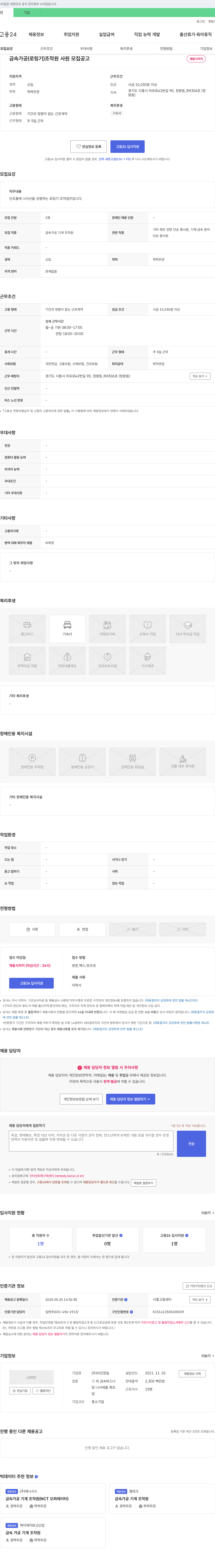The width and height of the screenshot is (215, 1568).
Task: Click the 로그인 link
Action: [200, 21]
